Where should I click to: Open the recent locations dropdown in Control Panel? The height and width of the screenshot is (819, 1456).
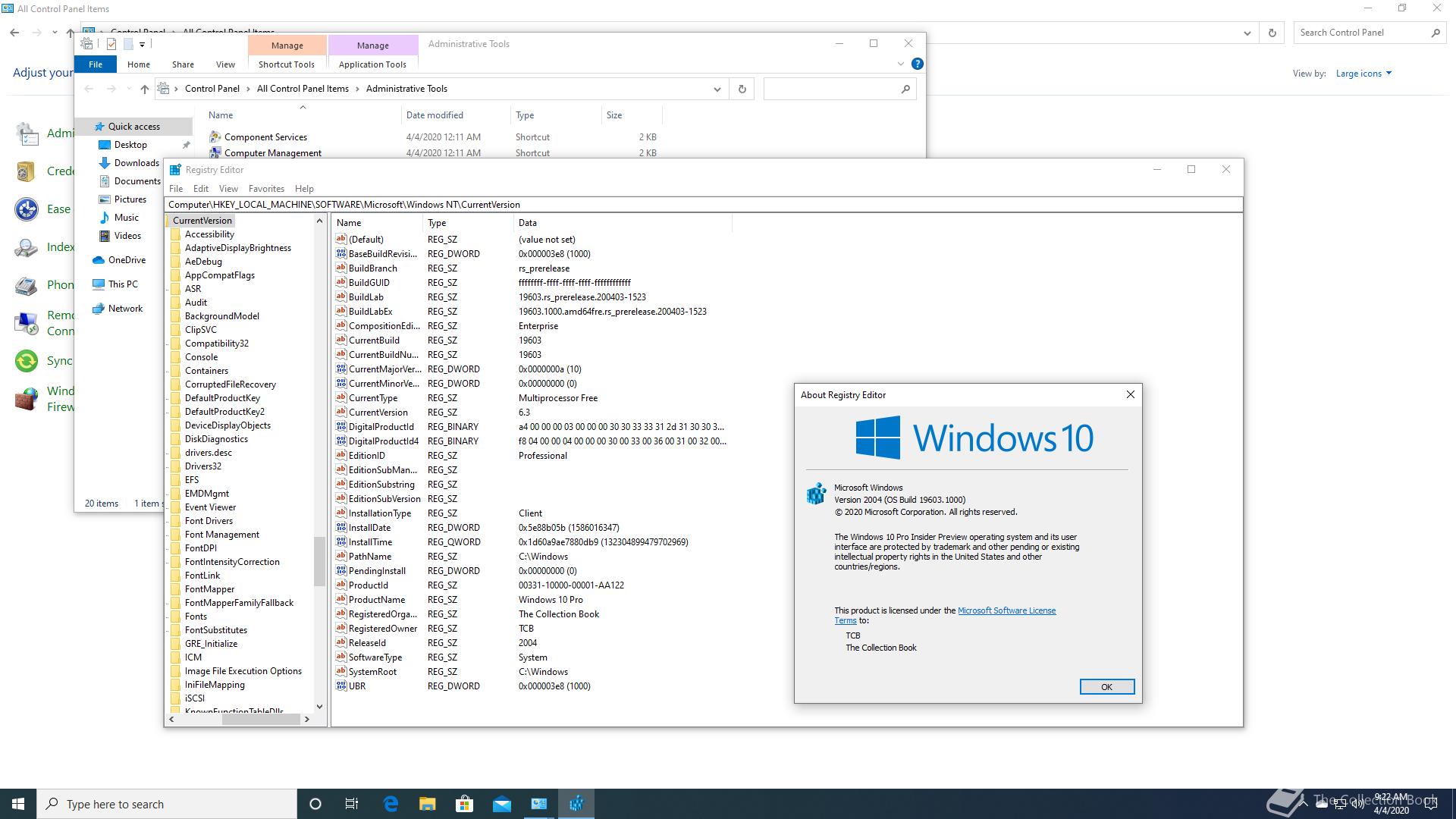55,33
